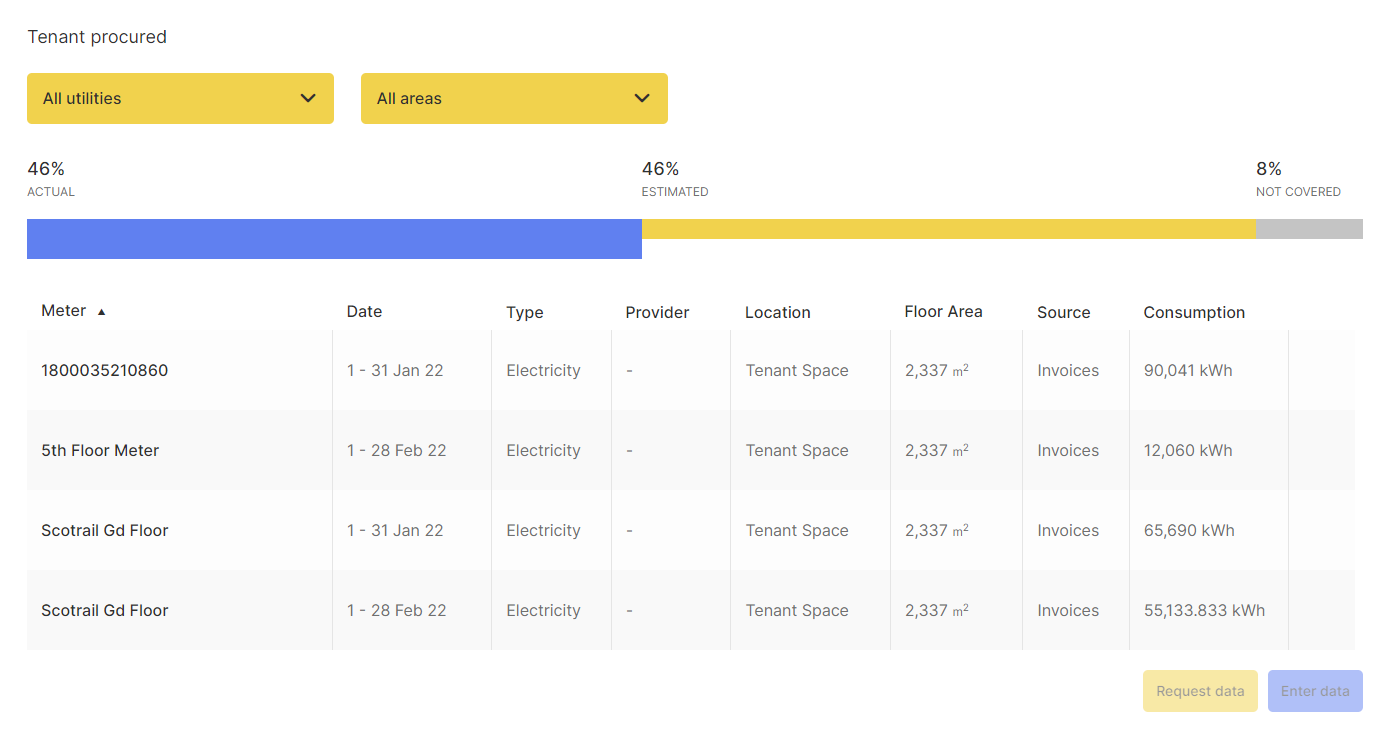Open Scotrail Gd Floor January entry
The image size is (1396, 741).
[104, 530]
